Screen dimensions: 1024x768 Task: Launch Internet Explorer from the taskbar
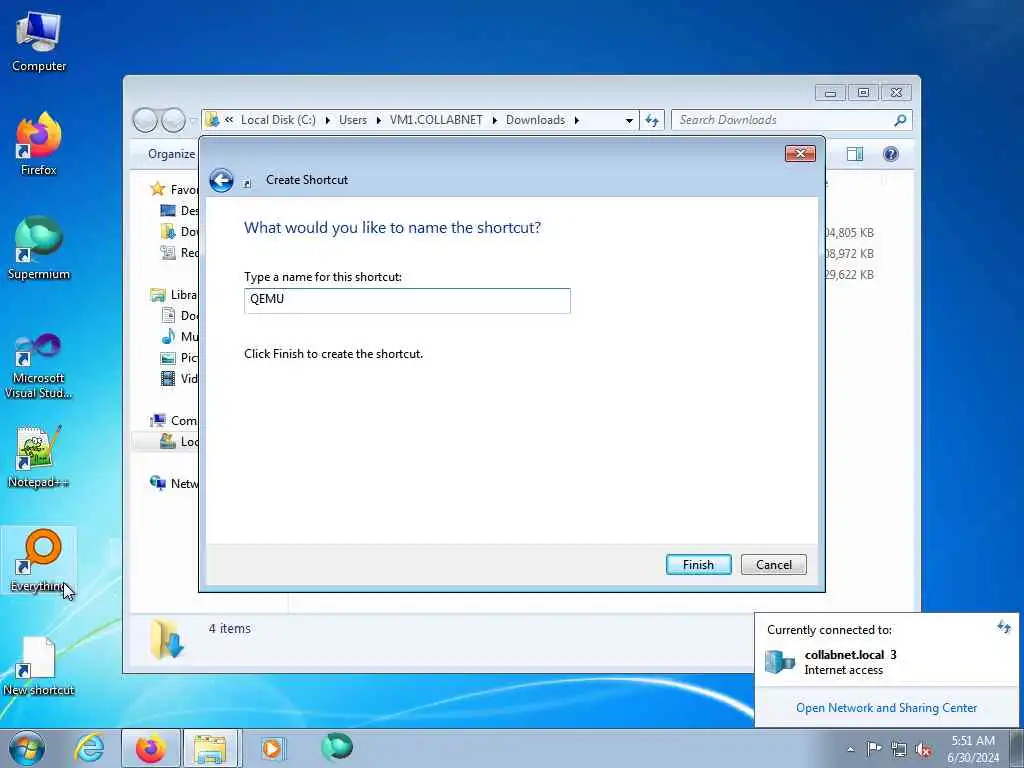(89, 748)
